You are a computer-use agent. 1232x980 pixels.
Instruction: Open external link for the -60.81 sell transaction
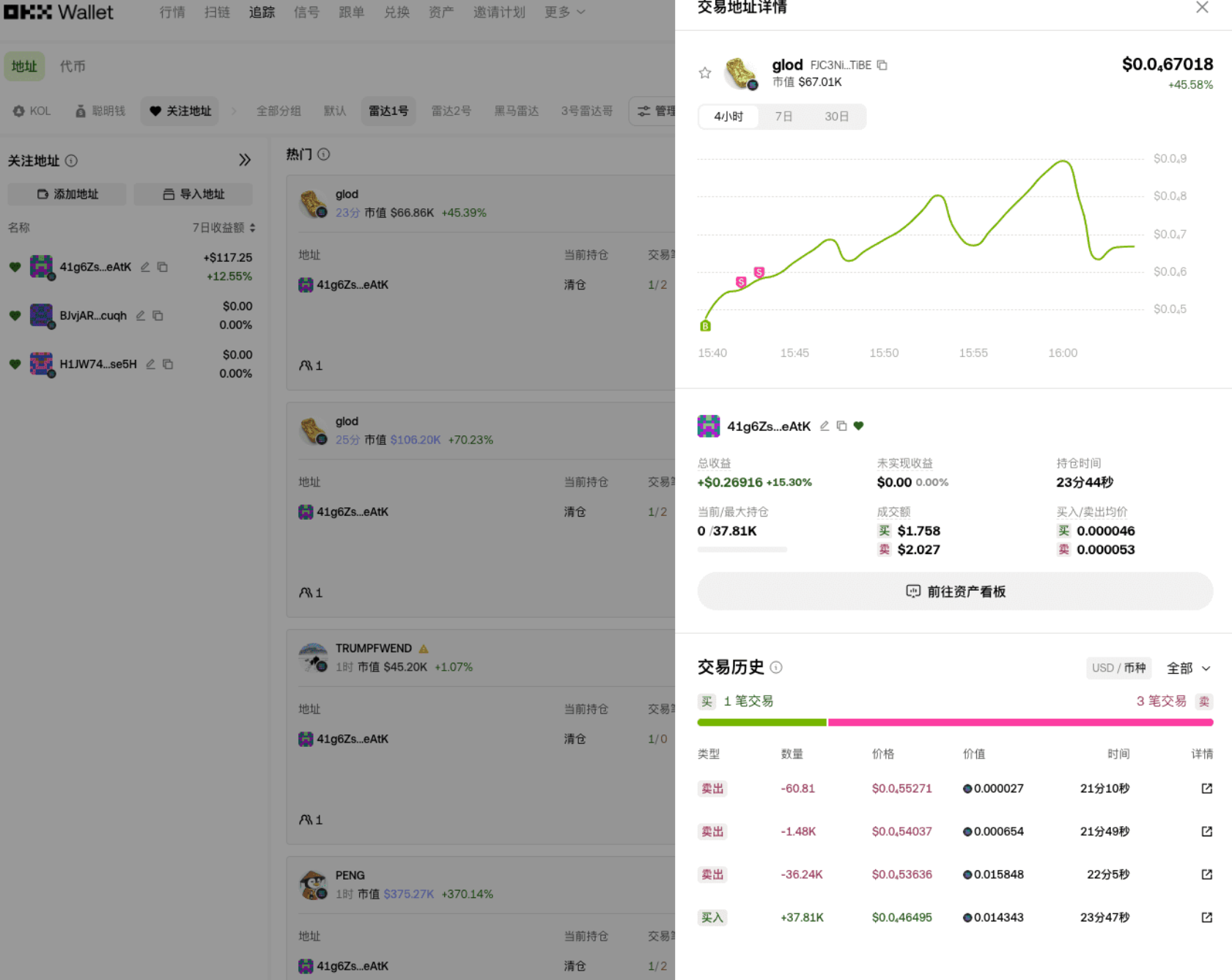coord(1206,789)
